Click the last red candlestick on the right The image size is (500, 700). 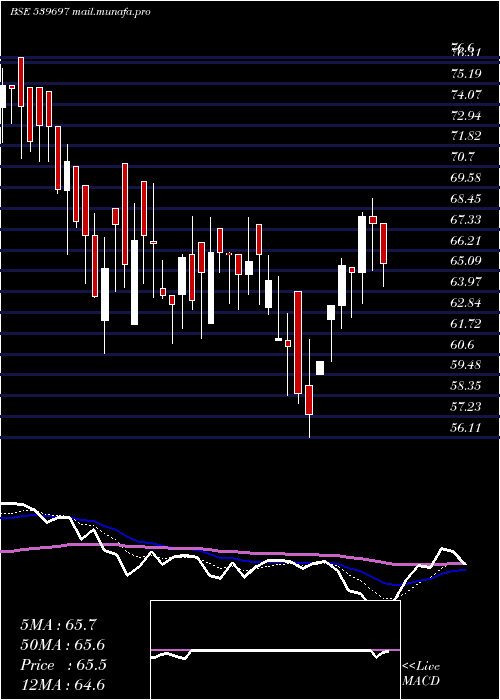click(x=383, y=243)
